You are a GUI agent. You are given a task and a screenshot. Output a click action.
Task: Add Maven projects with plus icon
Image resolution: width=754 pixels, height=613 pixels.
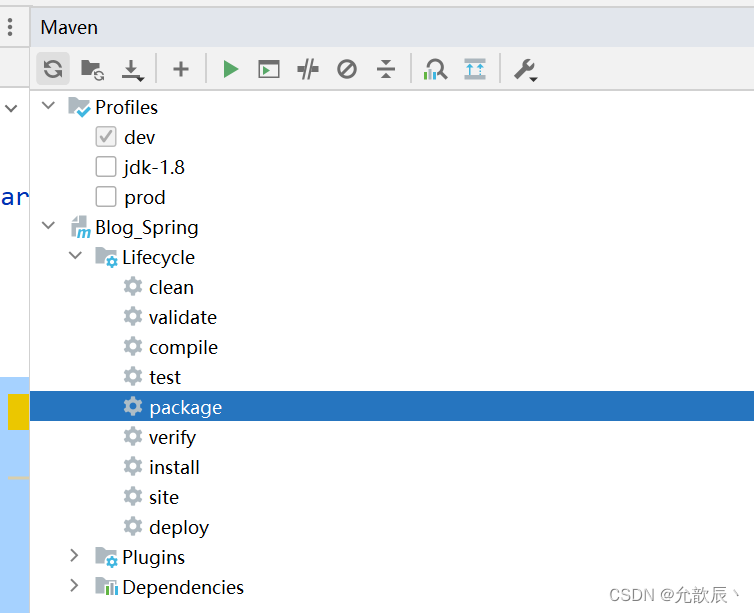181,69
